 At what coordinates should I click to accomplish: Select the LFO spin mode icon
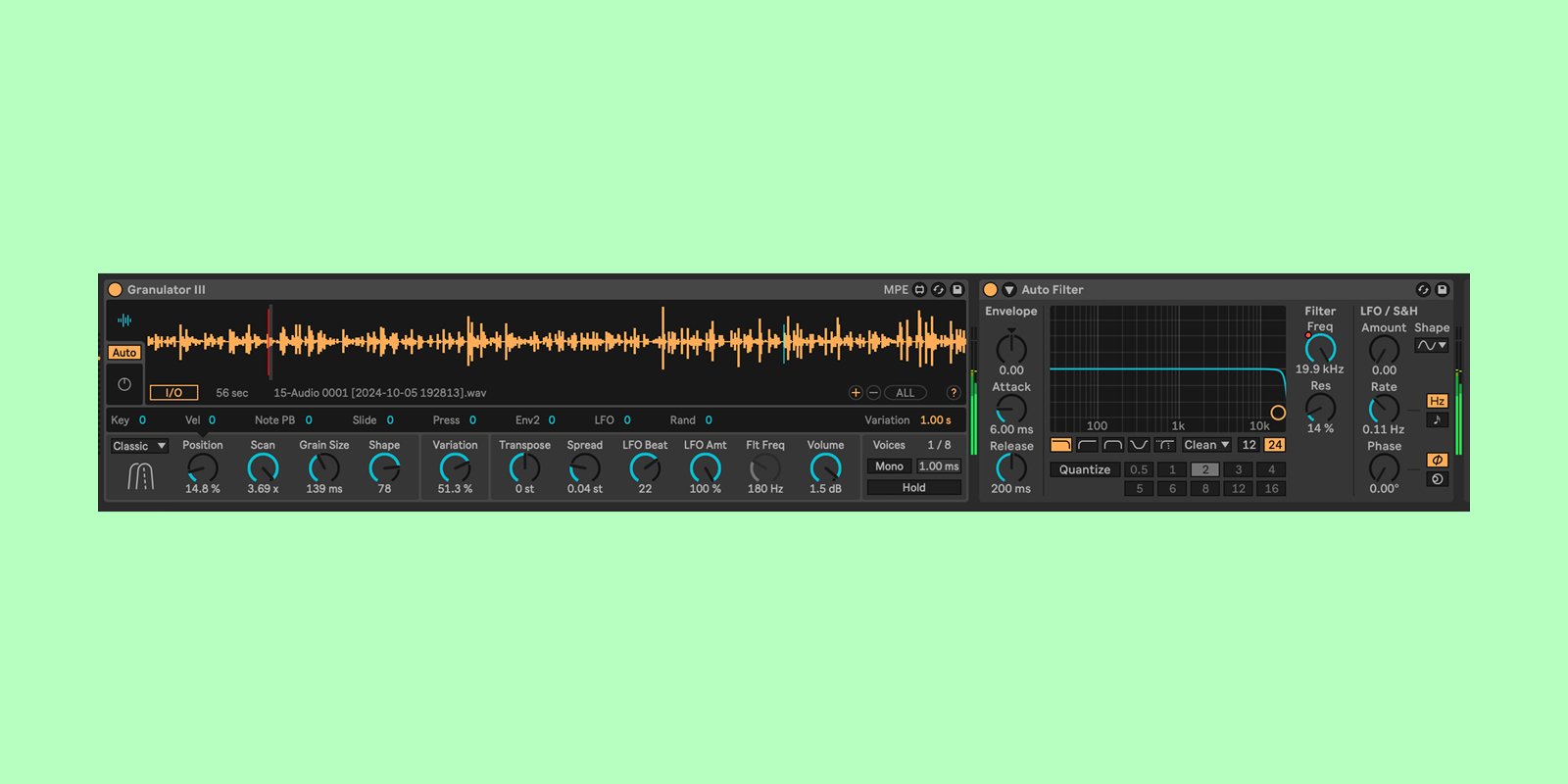coord(1437,479)
